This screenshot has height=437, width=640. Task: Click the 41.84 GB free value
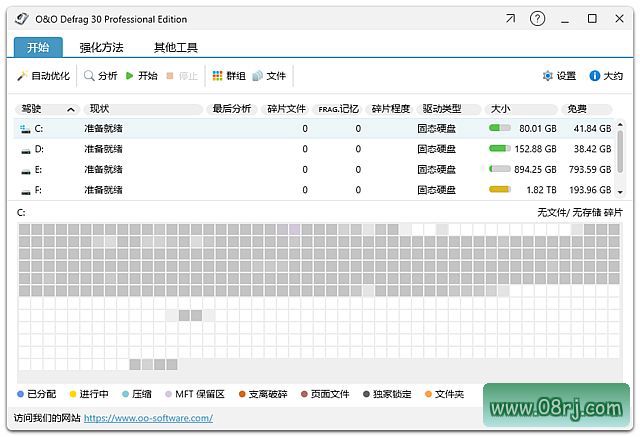point(592,129)
